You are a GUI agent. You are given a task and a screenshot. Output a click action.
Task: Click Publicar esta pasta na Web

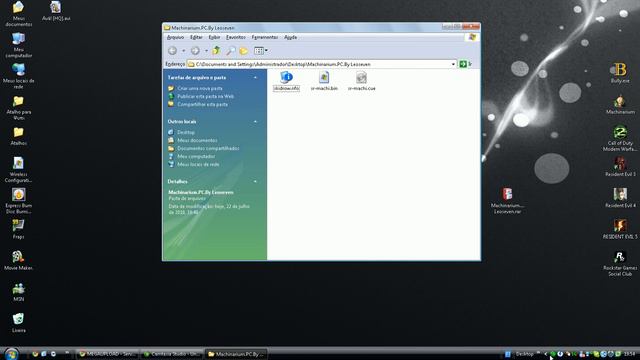(x=205, y=96)
